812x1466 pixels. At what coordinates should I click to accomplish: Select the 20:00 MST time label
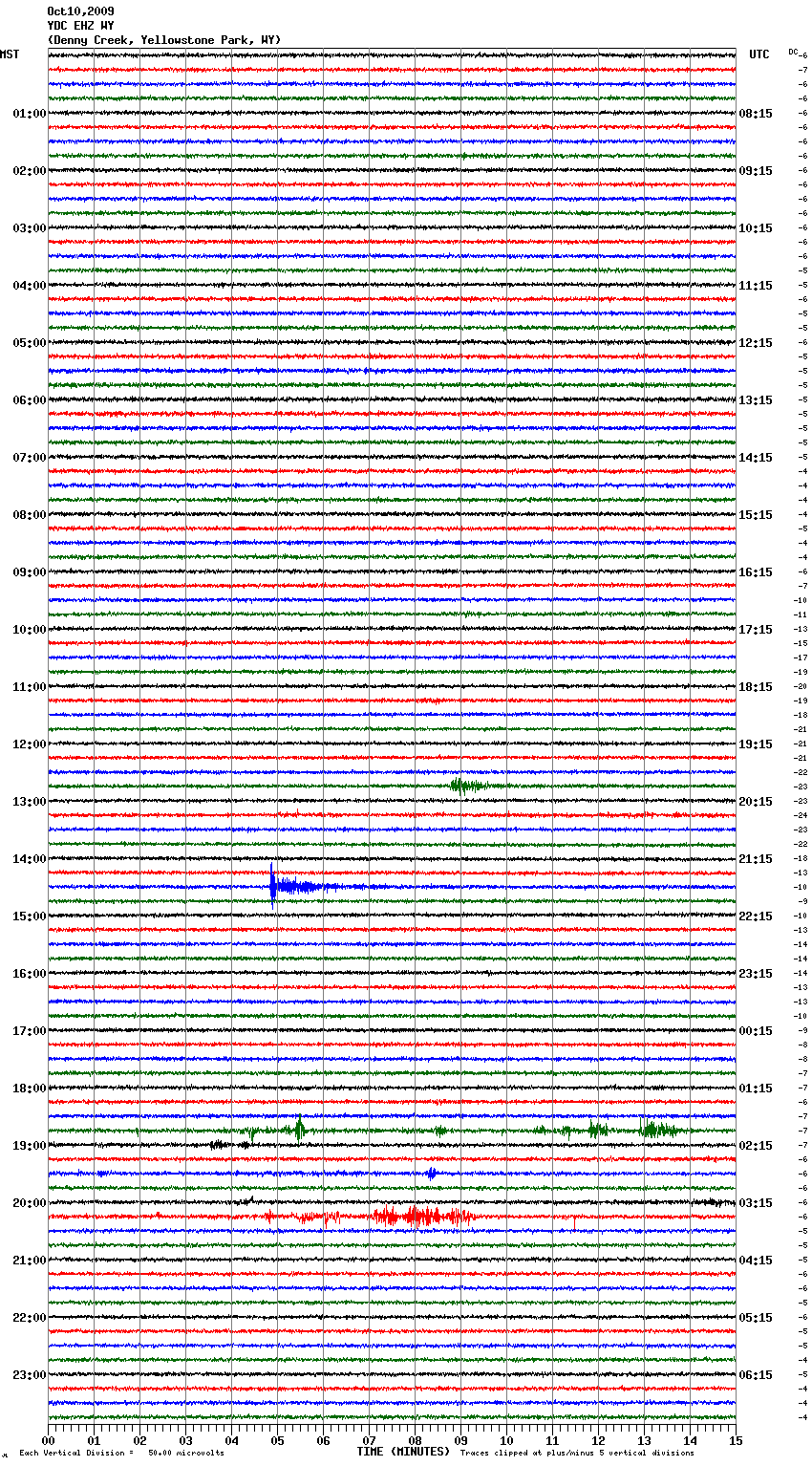30,1203
